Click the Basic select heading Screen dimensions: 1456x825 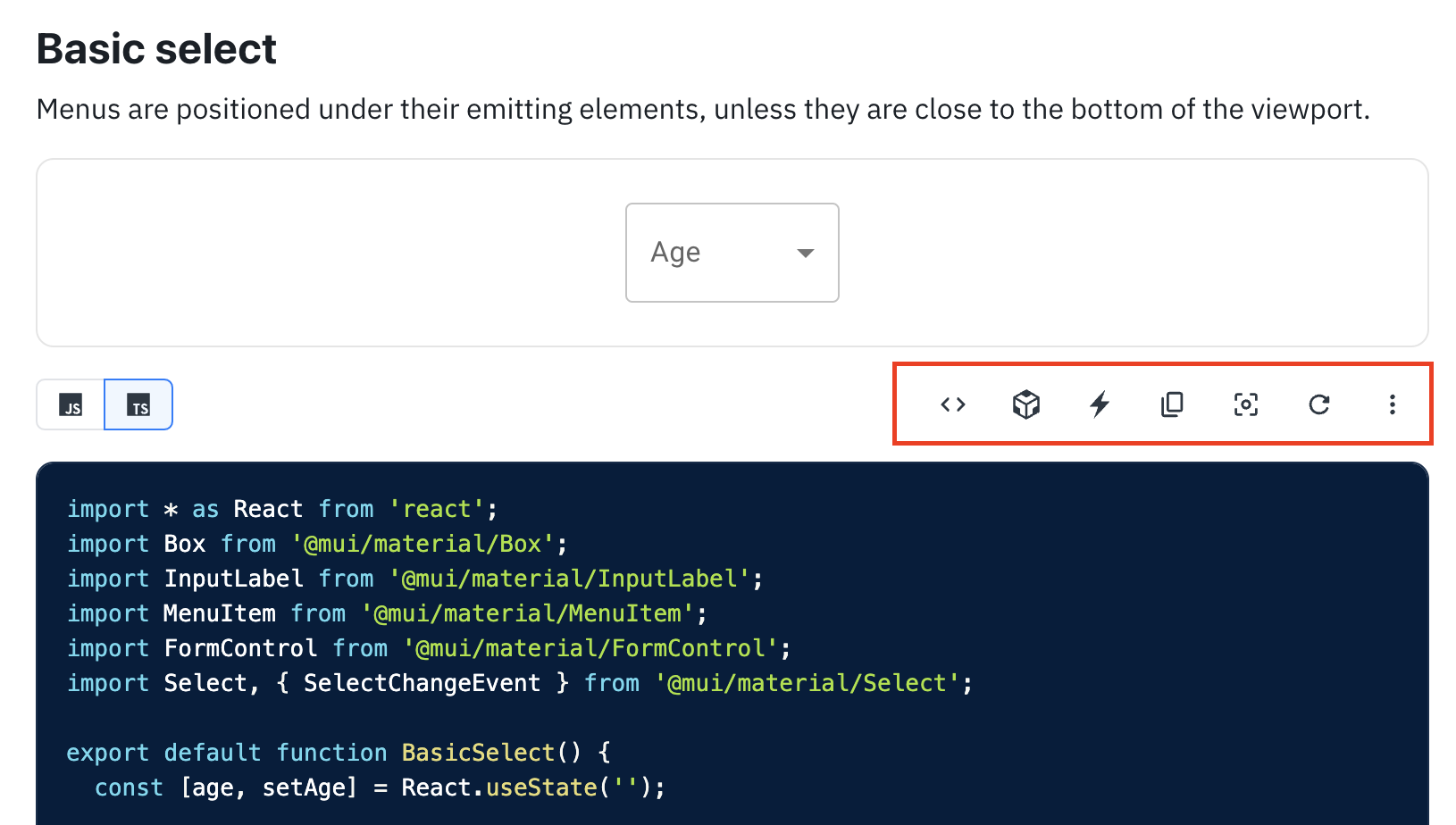pos(155,48)
